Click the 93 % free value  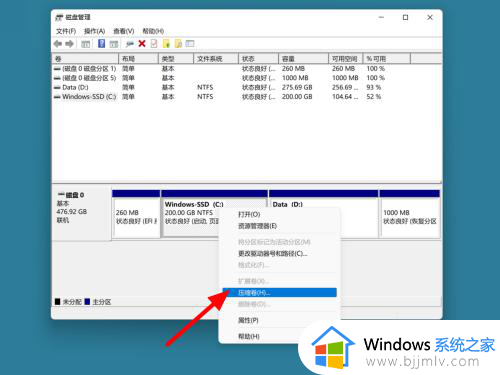(374, 87)
